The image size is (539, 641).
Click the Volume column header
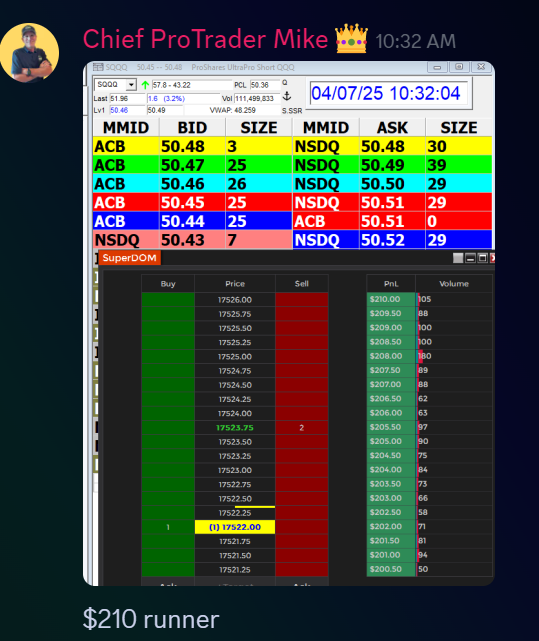point(454,284)
